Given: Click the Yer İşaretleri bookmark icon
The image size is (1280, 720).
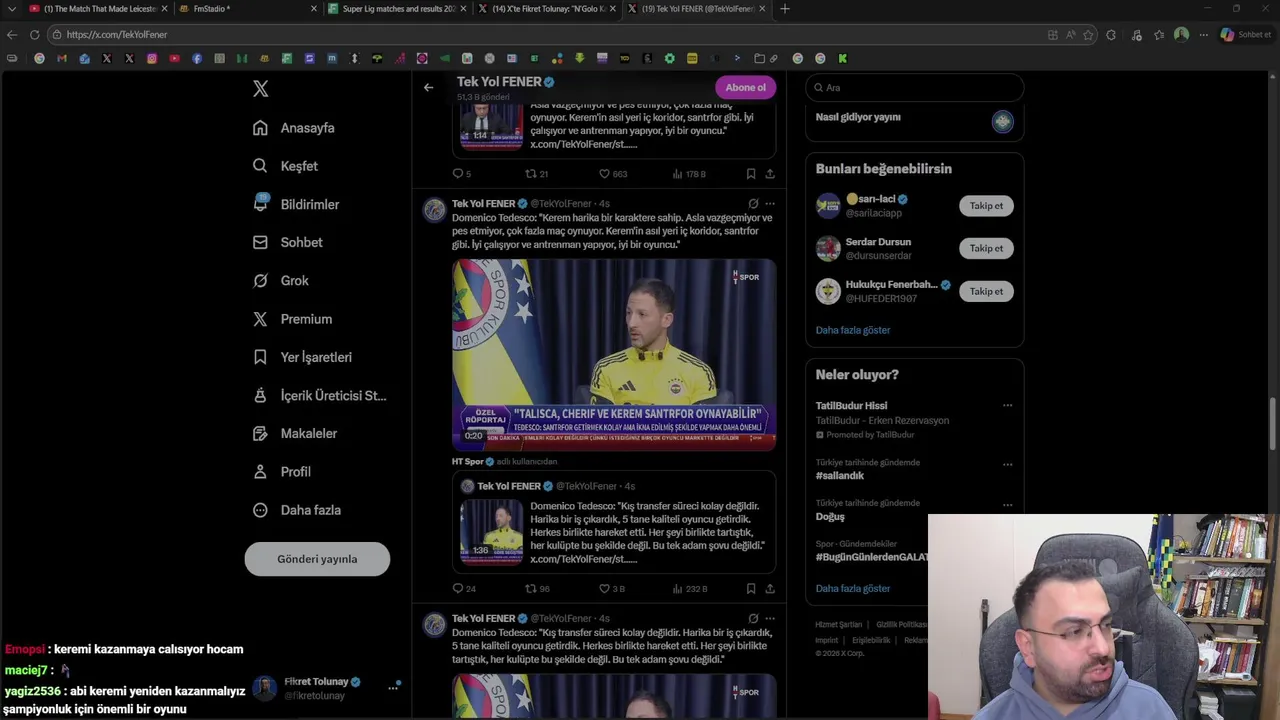Looking at the screenshot, I should coord(260,357).
